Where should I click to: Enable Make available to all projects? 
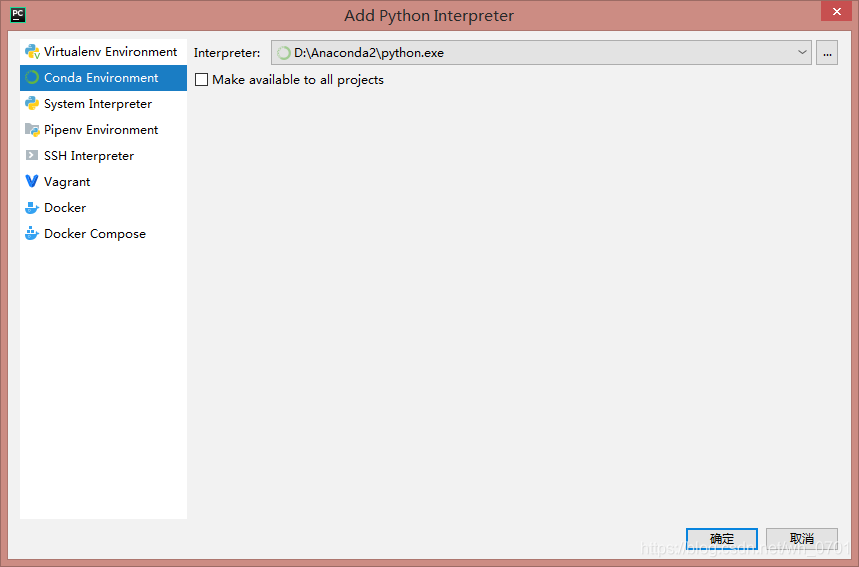202,80
